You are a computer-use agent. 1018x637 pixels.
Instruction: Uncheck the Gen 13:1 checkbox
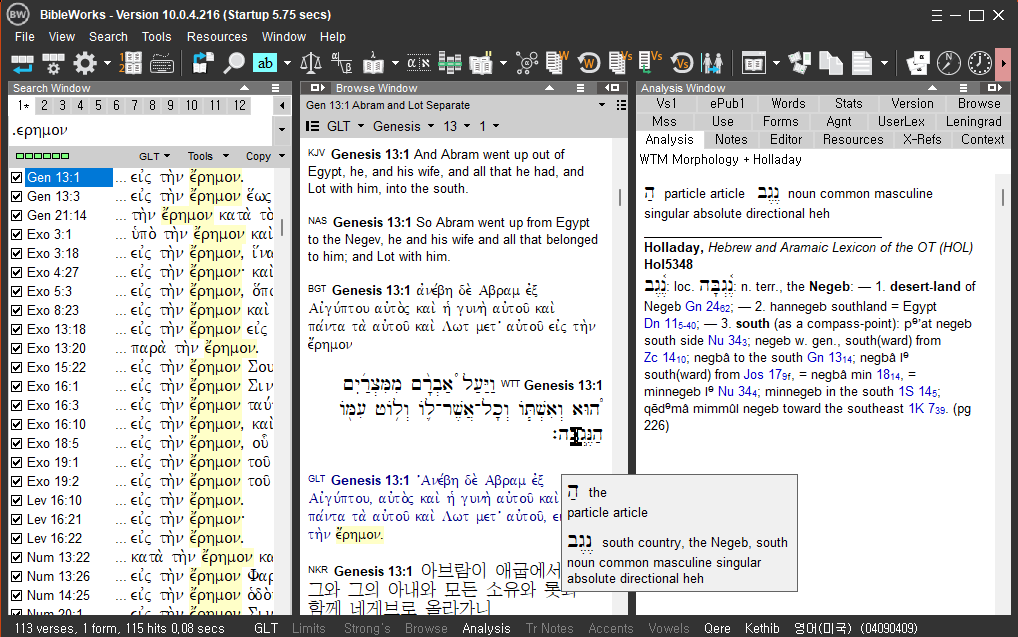coord(17,177)
